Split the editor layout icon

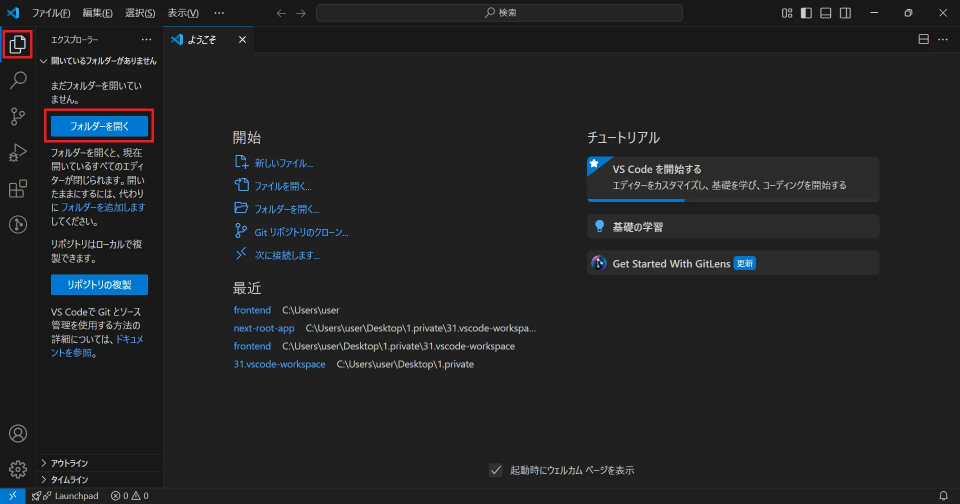click(924, 39)
